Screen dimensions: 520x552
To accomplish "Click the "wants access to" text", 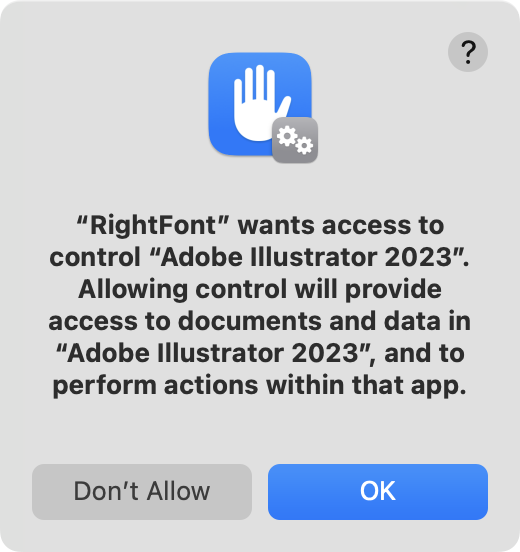I will tap(341, 225).
